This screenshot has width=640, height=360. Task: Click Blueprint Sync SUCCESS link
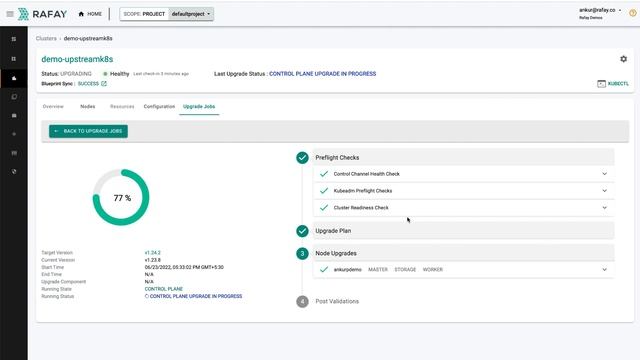88,84
